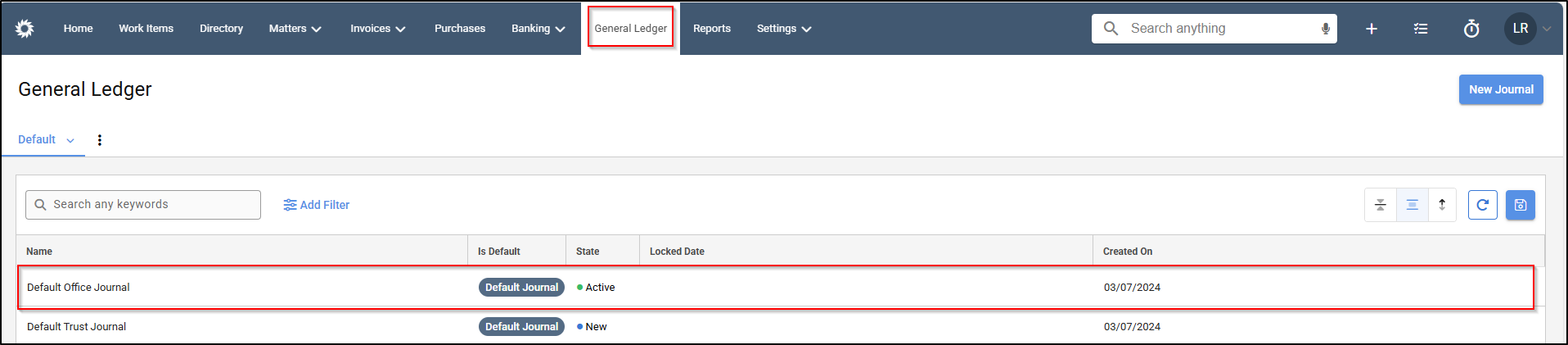1568x345 pixels.
Task: Click the New Journal button
Action: tap(1501, 89)
